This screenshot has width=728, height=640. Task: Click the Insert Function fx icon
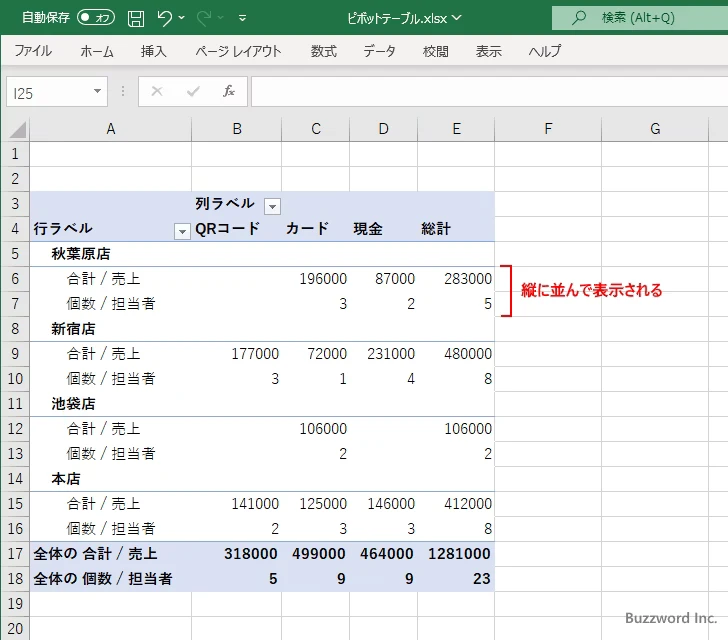pyautogui.click(x=228, y=92)
